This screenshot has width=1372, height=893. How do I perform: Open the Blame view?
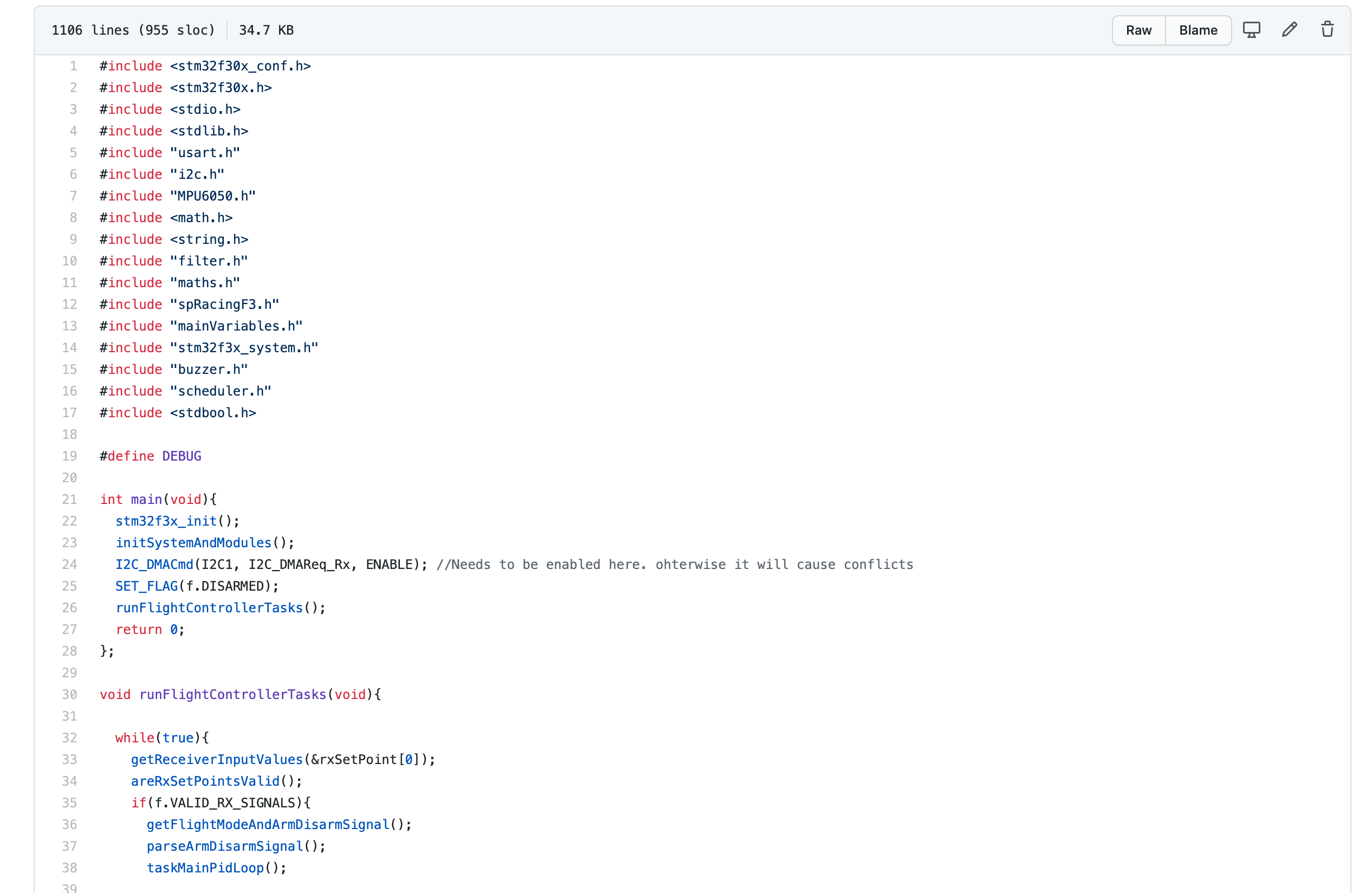[x=1198, y=30]
